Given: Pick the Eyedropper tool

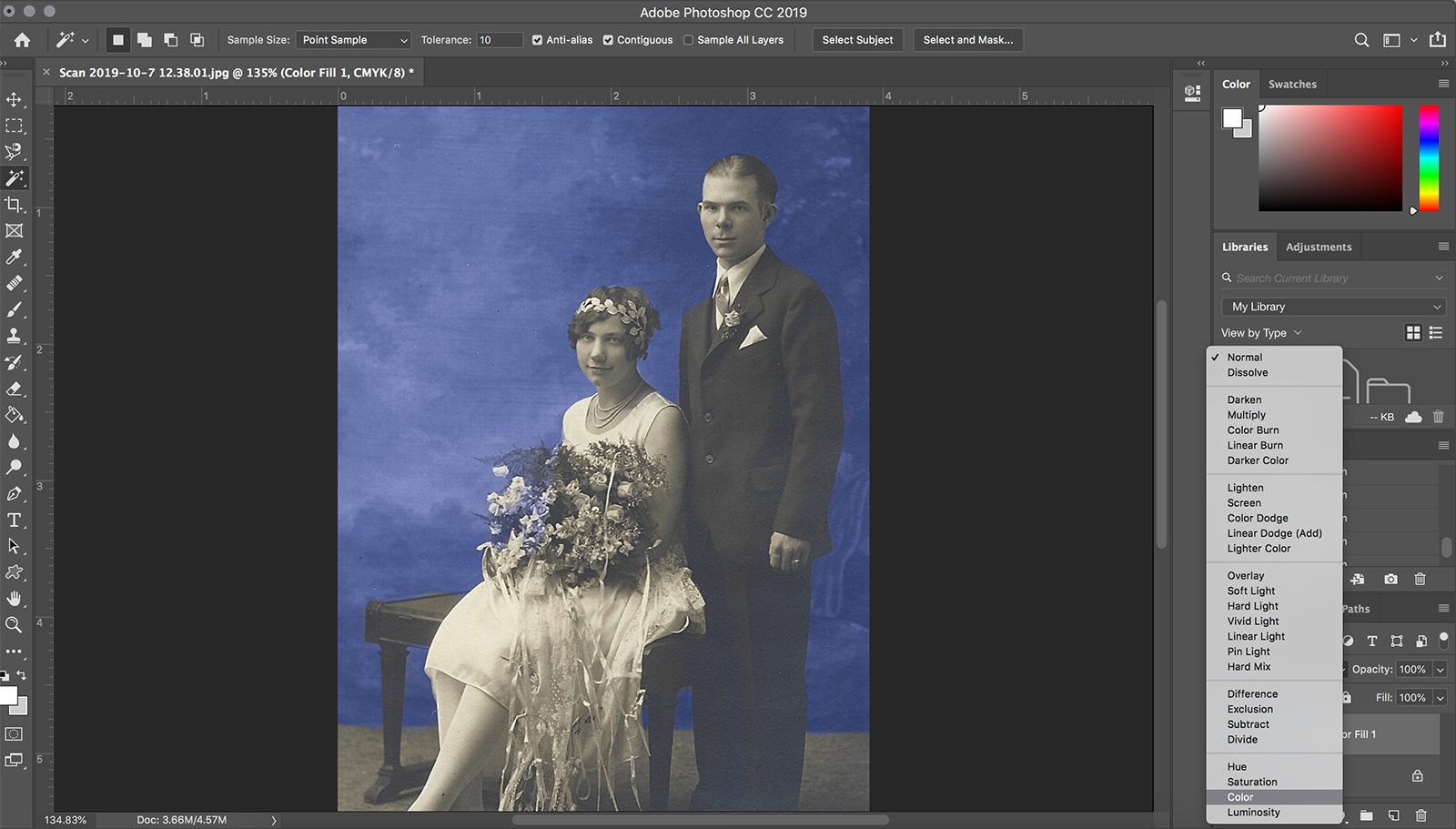Looking at the screenshot, I should click(x=14, y=258).
